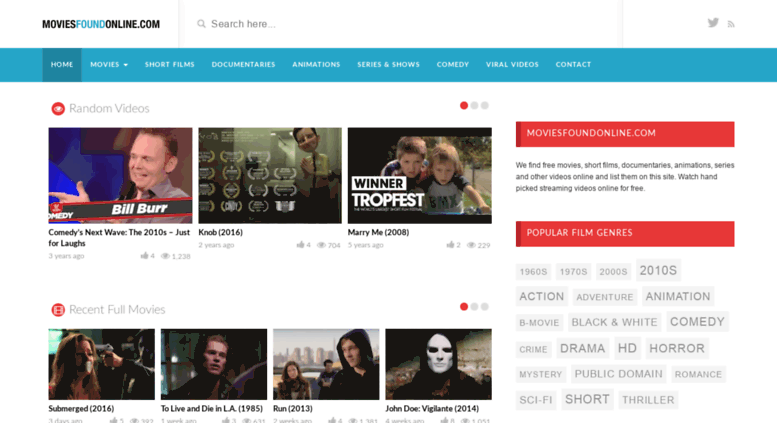
Task: Select the HD genre tag
Action: coord(627,348)
